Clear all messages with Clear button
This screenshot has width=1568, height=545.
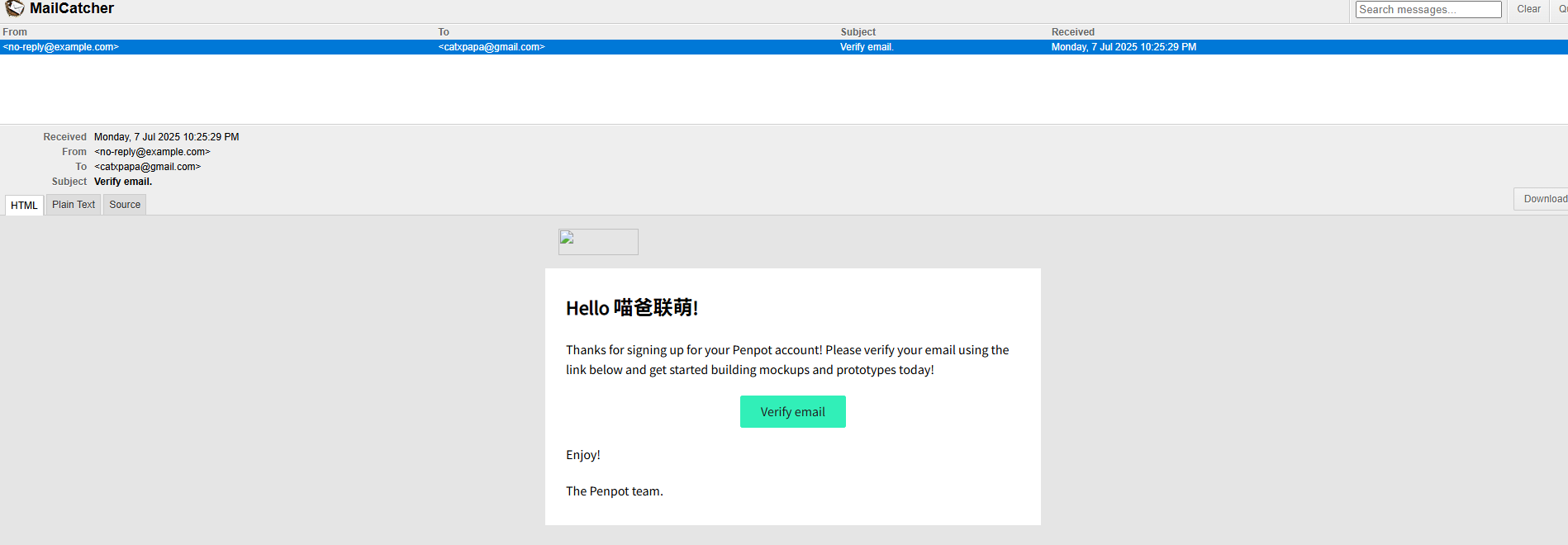click(1528, 9)
